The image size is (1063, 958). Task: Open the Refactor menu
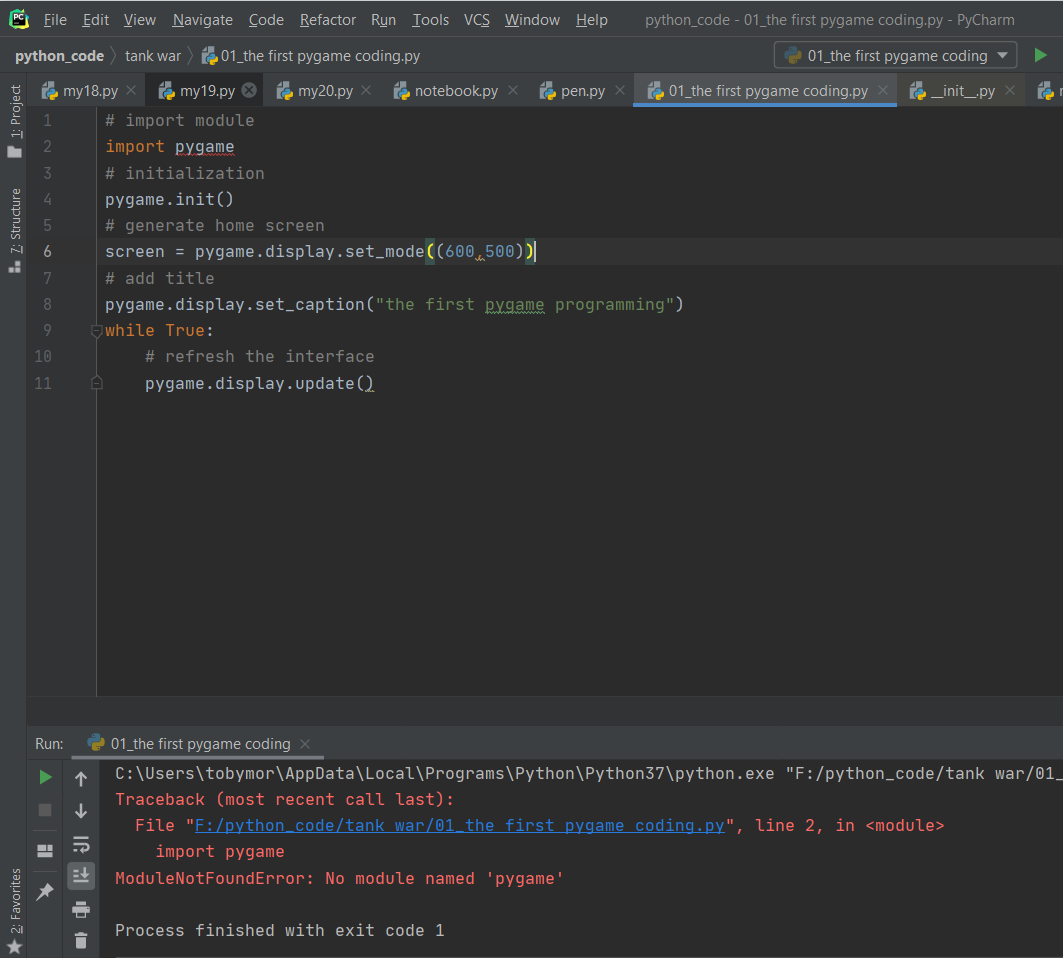click(327, 20)
